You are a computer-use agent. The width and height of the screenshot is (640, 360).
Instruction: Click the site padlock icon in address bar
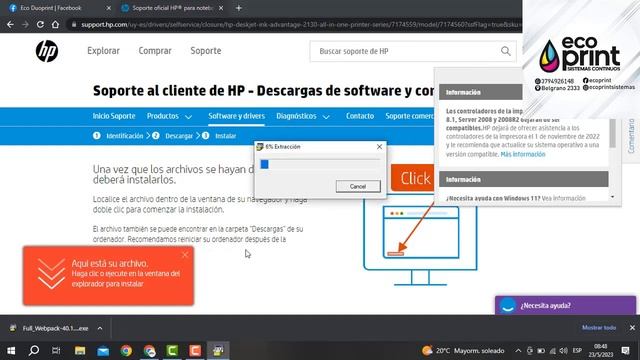pyautogui.click(x=74, y=24)
